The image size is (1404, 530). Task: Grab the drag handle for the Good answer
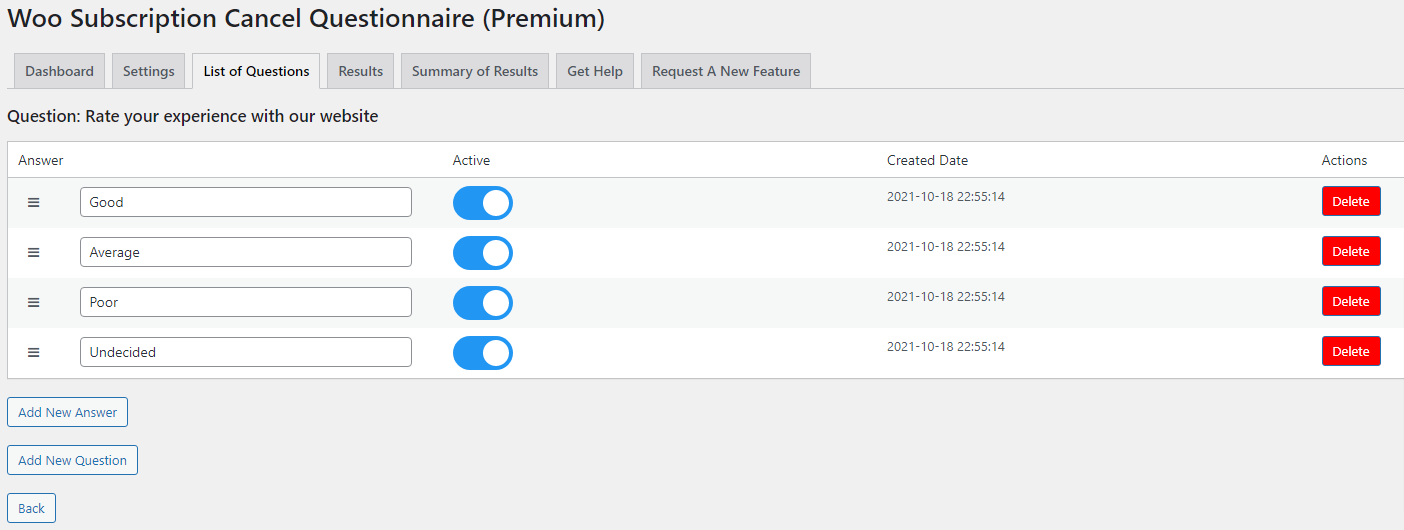pos(33,202)
